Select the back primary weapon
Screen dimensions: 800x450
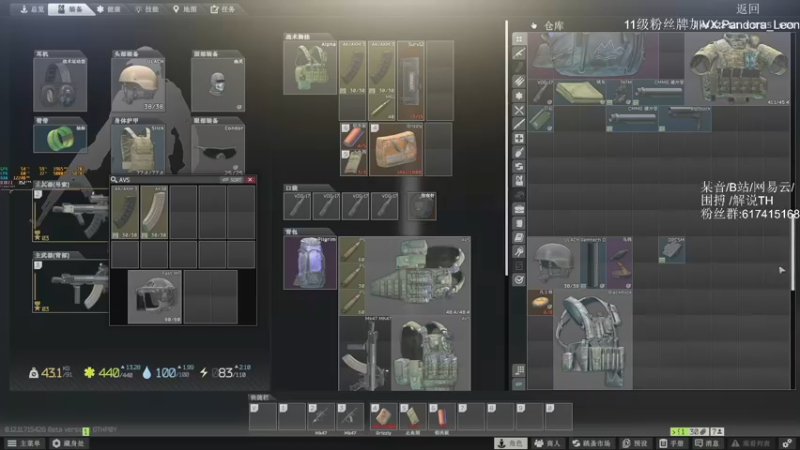[71, 286]
